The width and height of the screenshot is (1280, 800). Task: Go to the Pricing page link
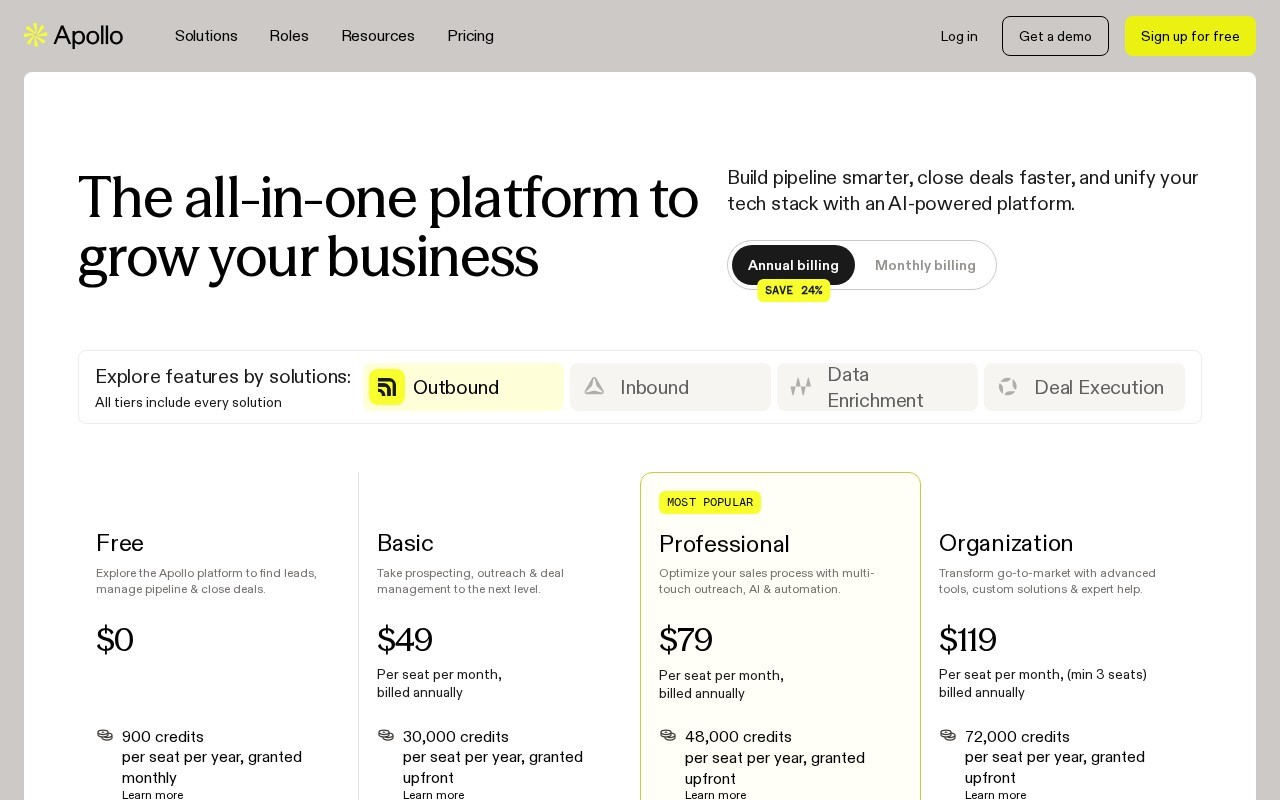coord(471,36)
